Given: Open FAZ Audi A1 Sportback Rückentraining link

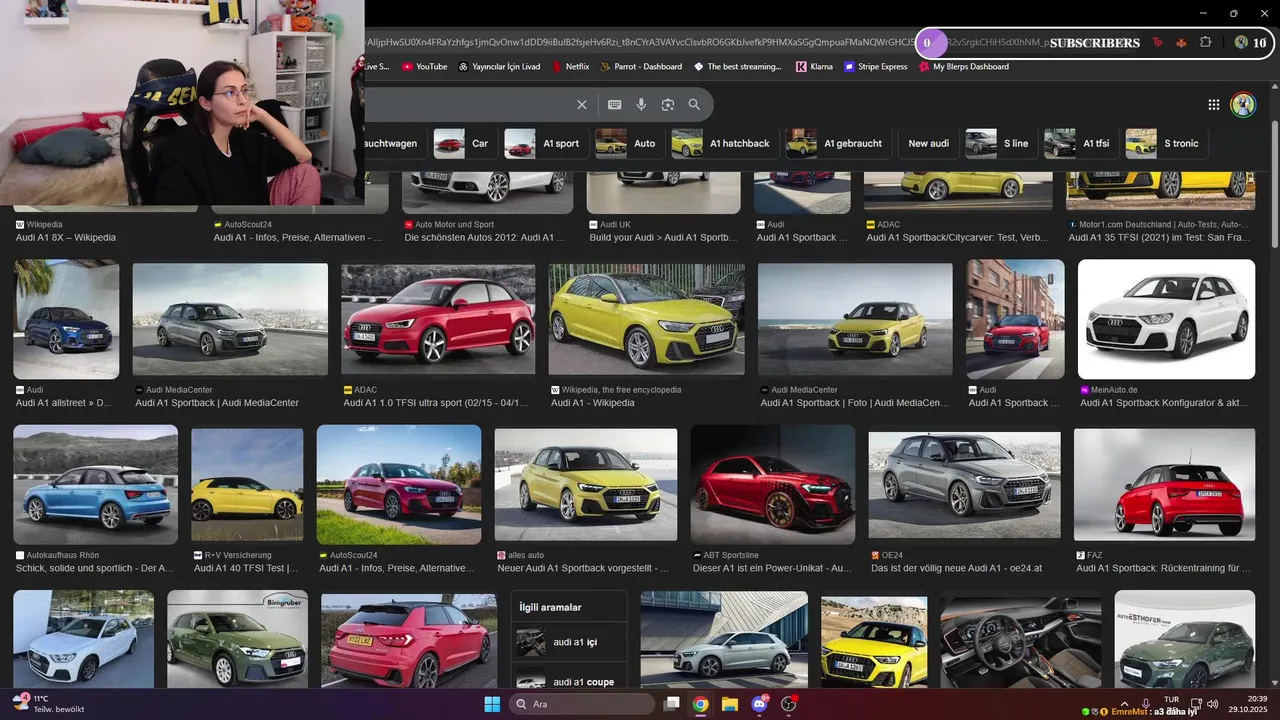Looking at the screenshot, I should [x=1163, y=568].
